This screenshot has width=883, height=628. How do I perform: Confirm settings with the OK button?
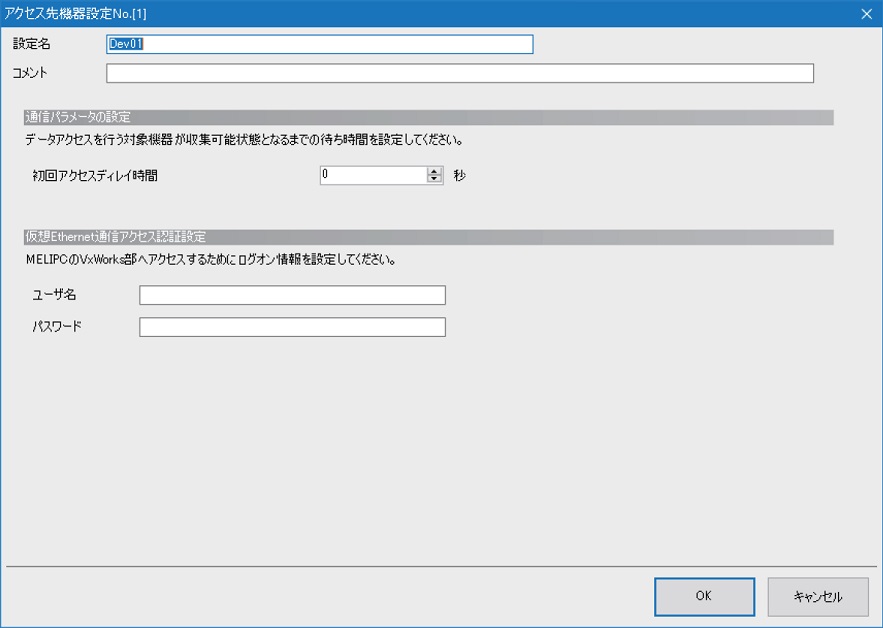tap(704, 596)
